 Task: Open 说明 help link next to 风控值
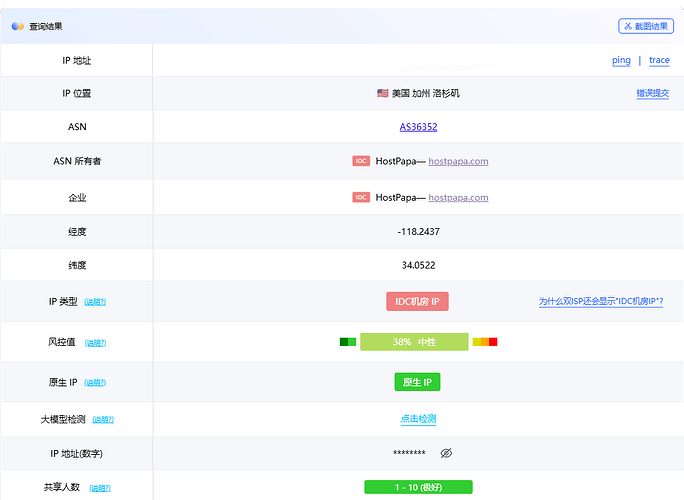pyautogui.click(x=95, y=343)
